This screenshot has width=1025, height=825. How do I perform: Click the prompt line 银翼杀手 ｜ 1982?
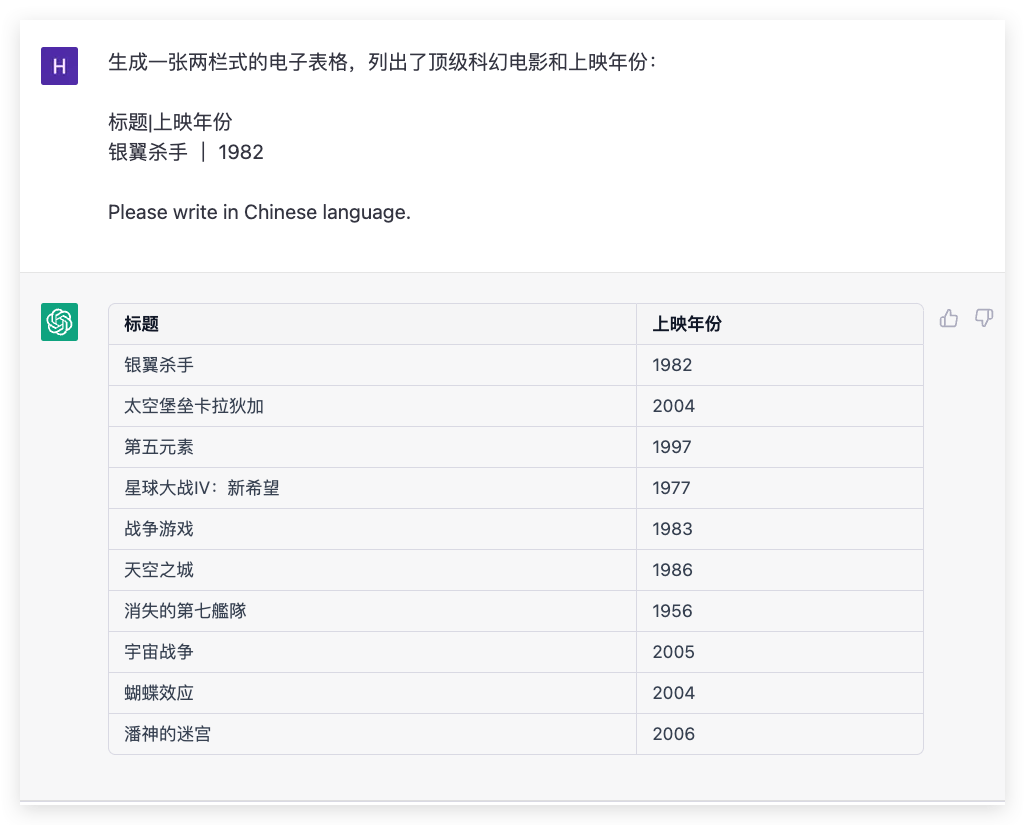pyautogui.click(x=186, y=152)
